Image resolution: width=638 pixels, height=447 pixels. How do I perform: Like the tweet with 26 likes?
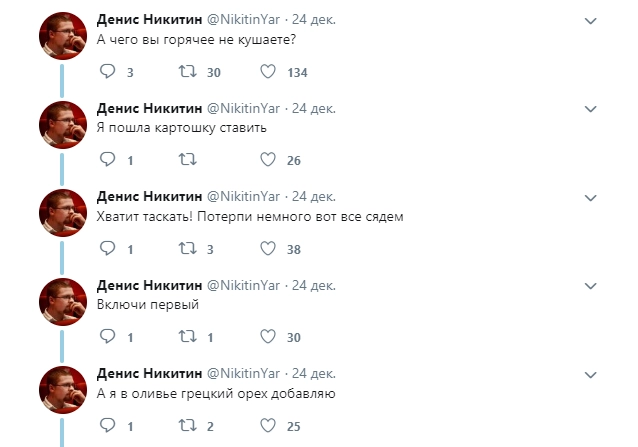[x=268, y=160]
